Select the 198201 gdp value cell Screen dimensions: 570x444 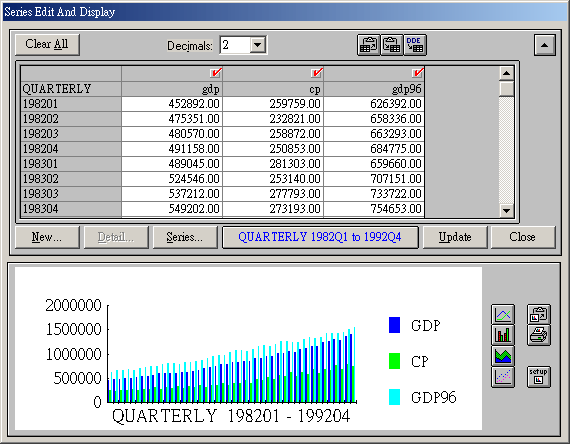[172, 104]
